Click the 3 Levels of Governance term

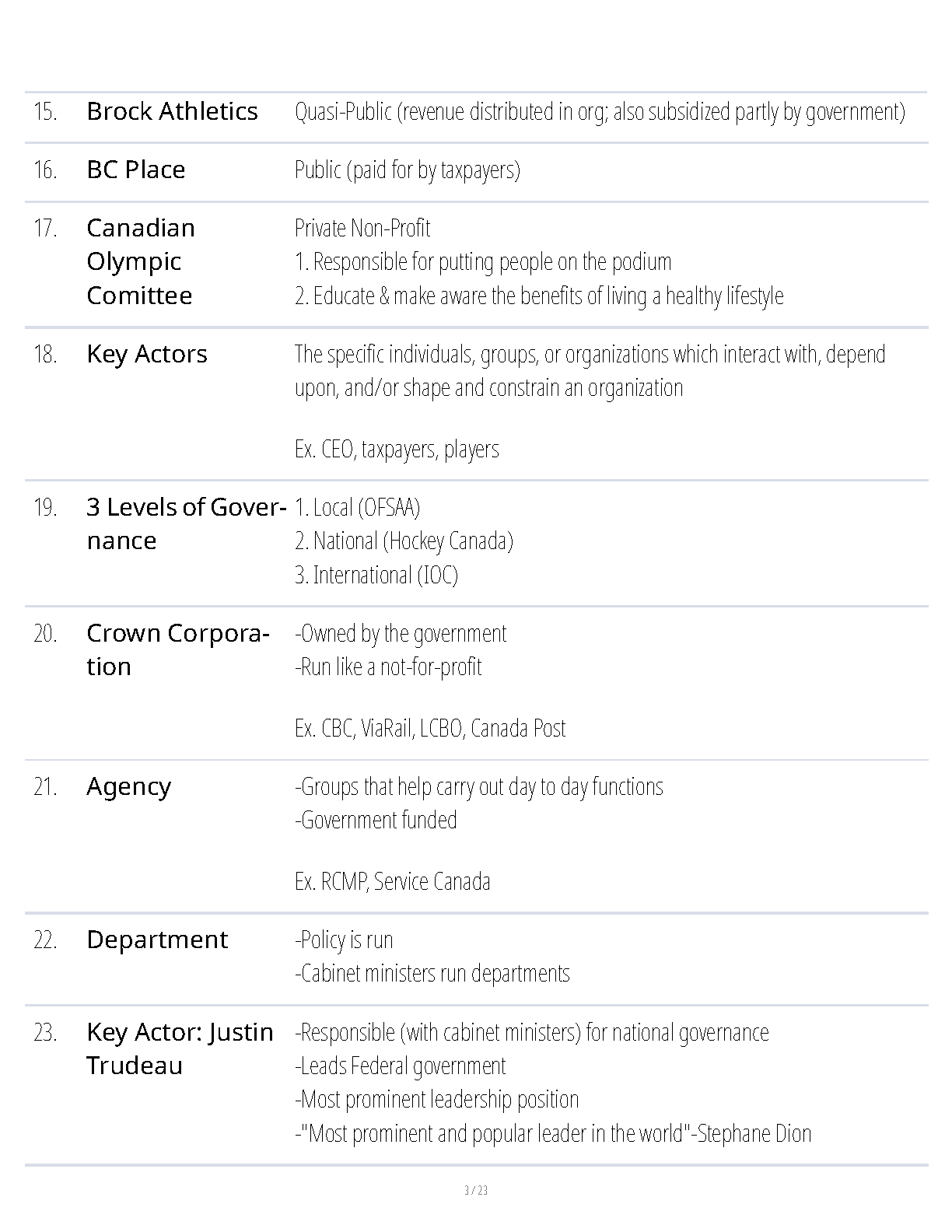pos(187,523)
